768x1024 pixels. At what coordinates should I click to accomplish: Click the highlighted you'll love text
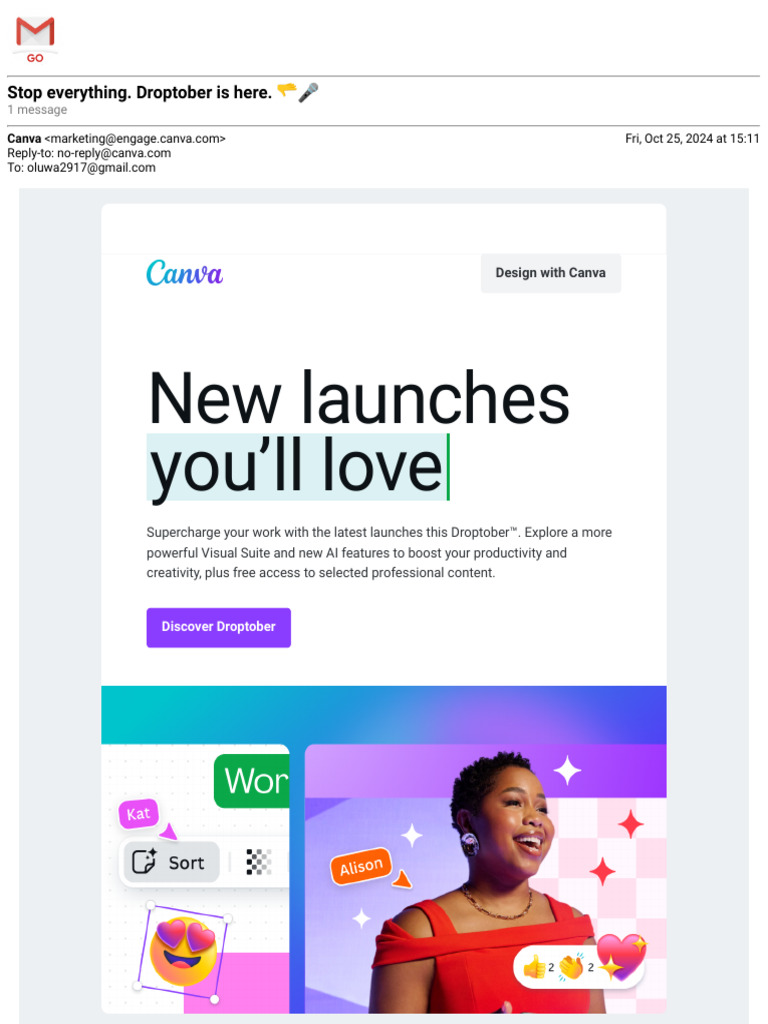click(x=296, y=466)
